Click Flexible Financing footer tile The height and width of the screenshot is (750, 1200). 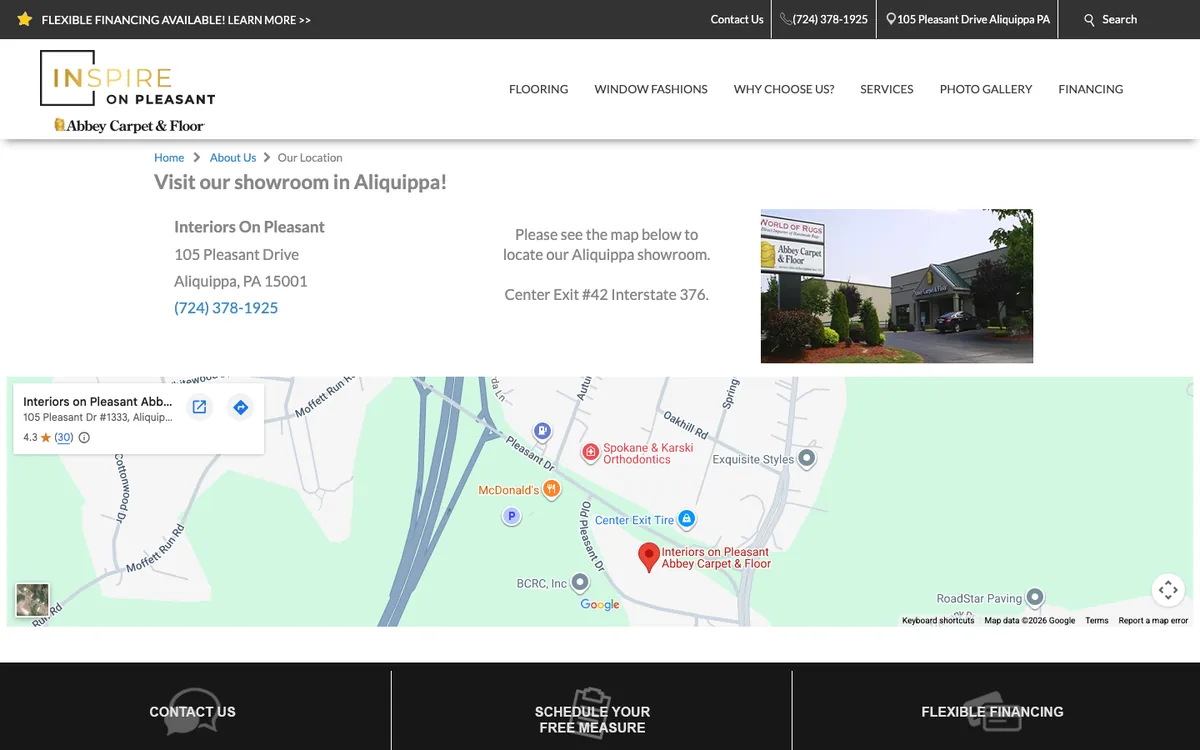pos(992,712)
